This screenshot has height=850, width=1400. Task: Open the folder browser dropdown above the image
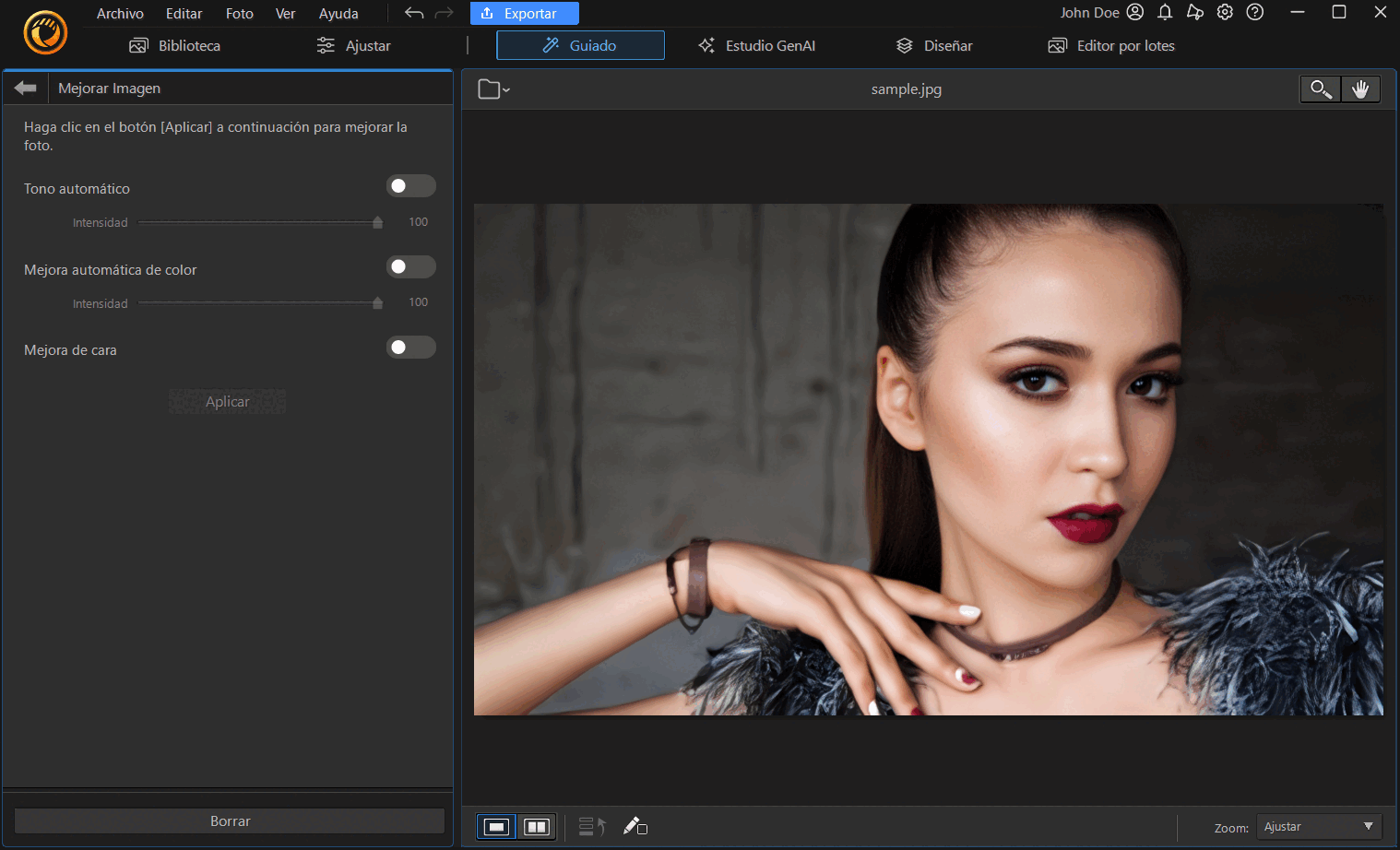pos(493,89)
